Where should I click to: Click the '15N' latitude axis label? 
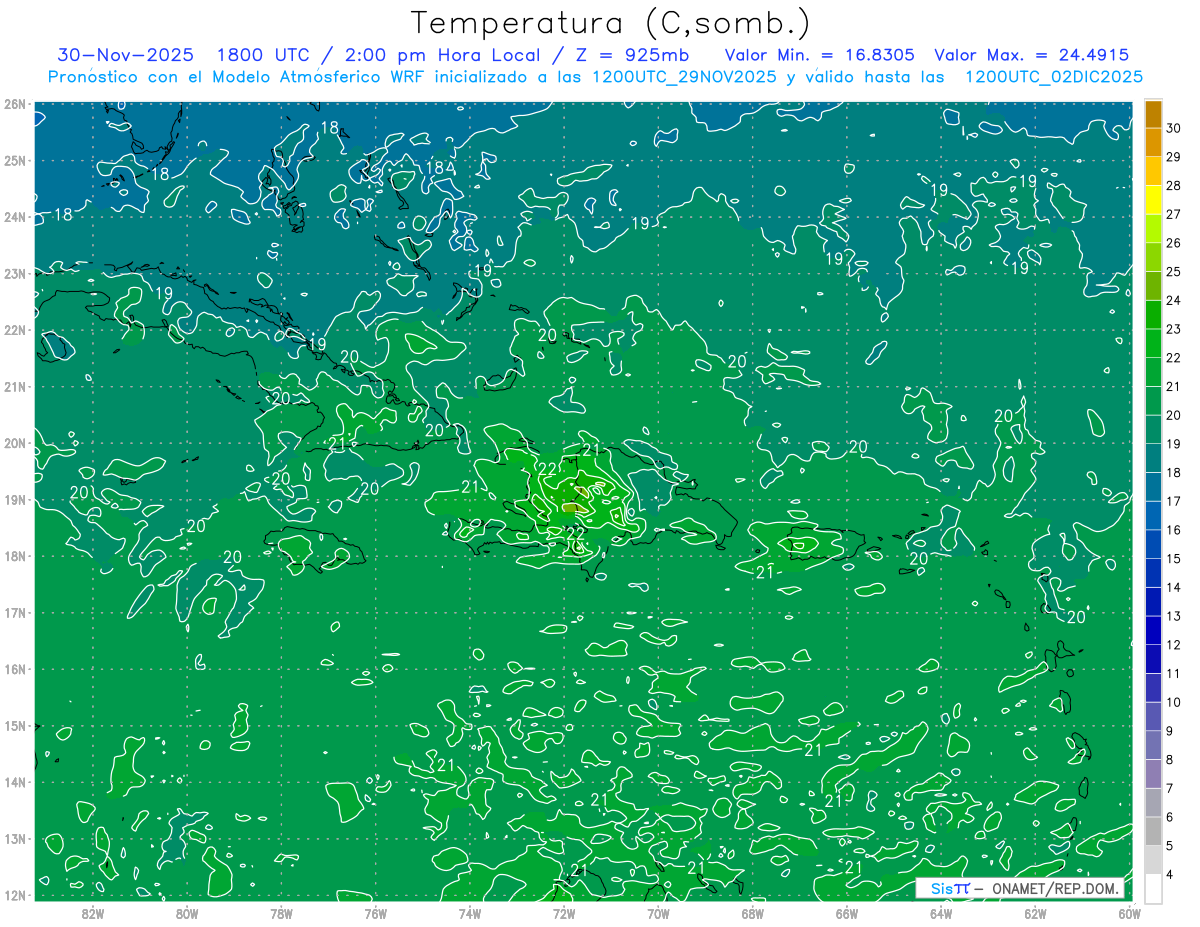[14, 725]
